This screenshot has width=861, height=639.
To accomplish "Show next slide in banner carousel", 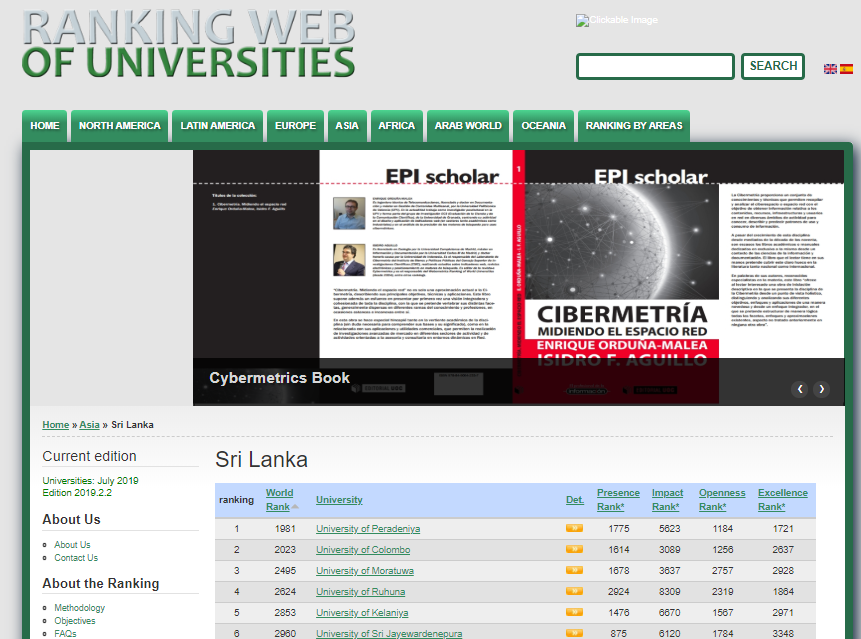I will coord(821,389).
